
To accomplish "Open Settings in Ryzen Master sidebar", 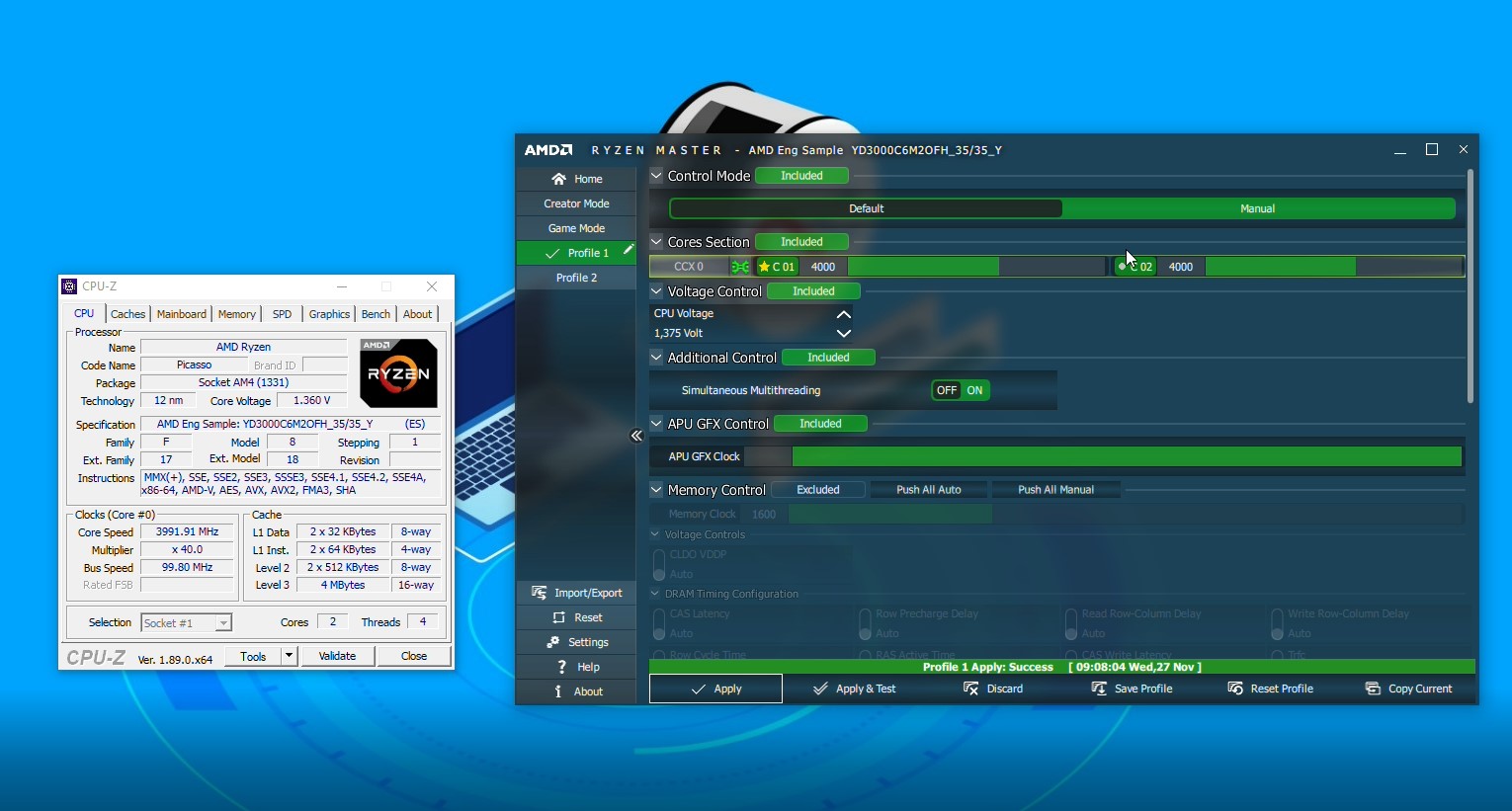I will 576,642.
